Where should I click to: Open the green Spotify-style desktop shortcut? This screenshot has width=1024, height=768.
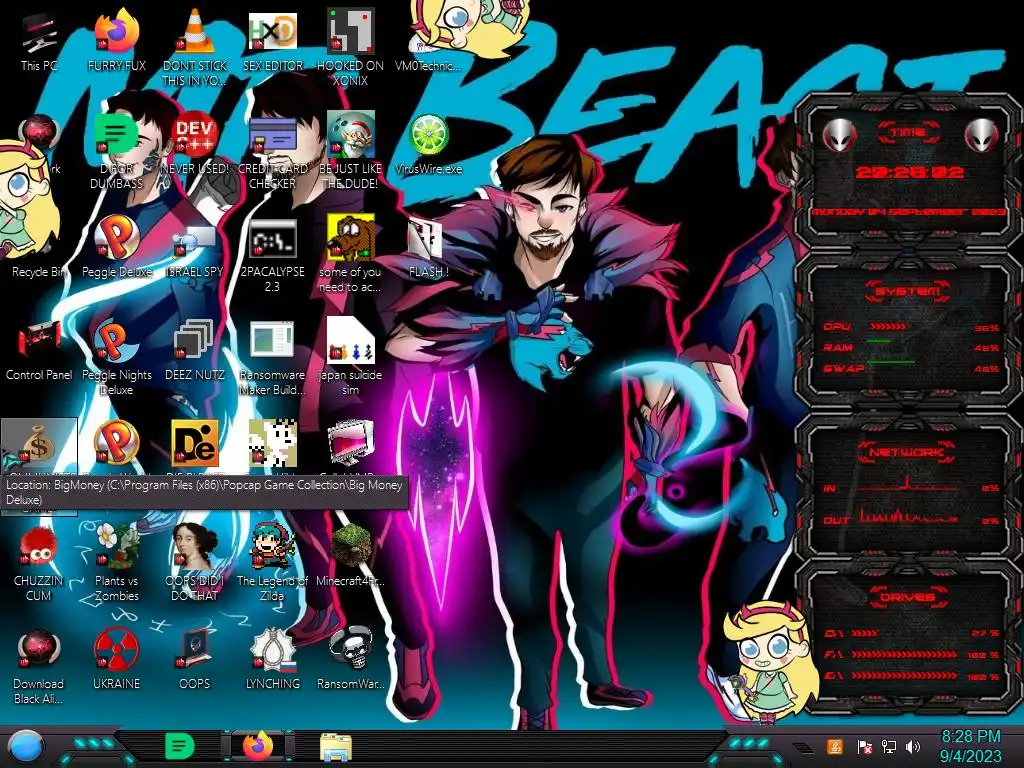116,152
